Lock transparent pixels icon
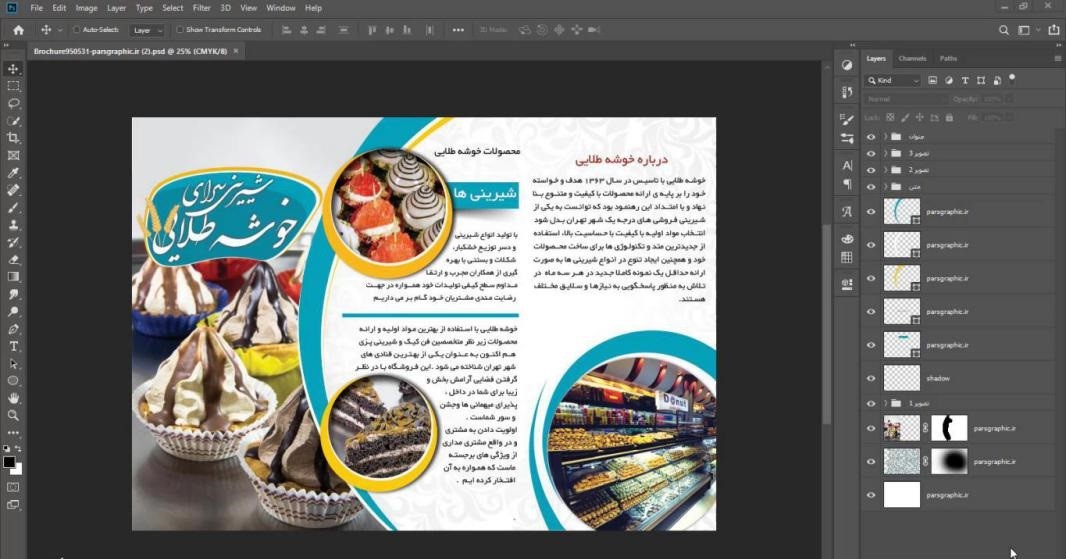This screenshot has height=559, width=1066. tap(889, 118)
